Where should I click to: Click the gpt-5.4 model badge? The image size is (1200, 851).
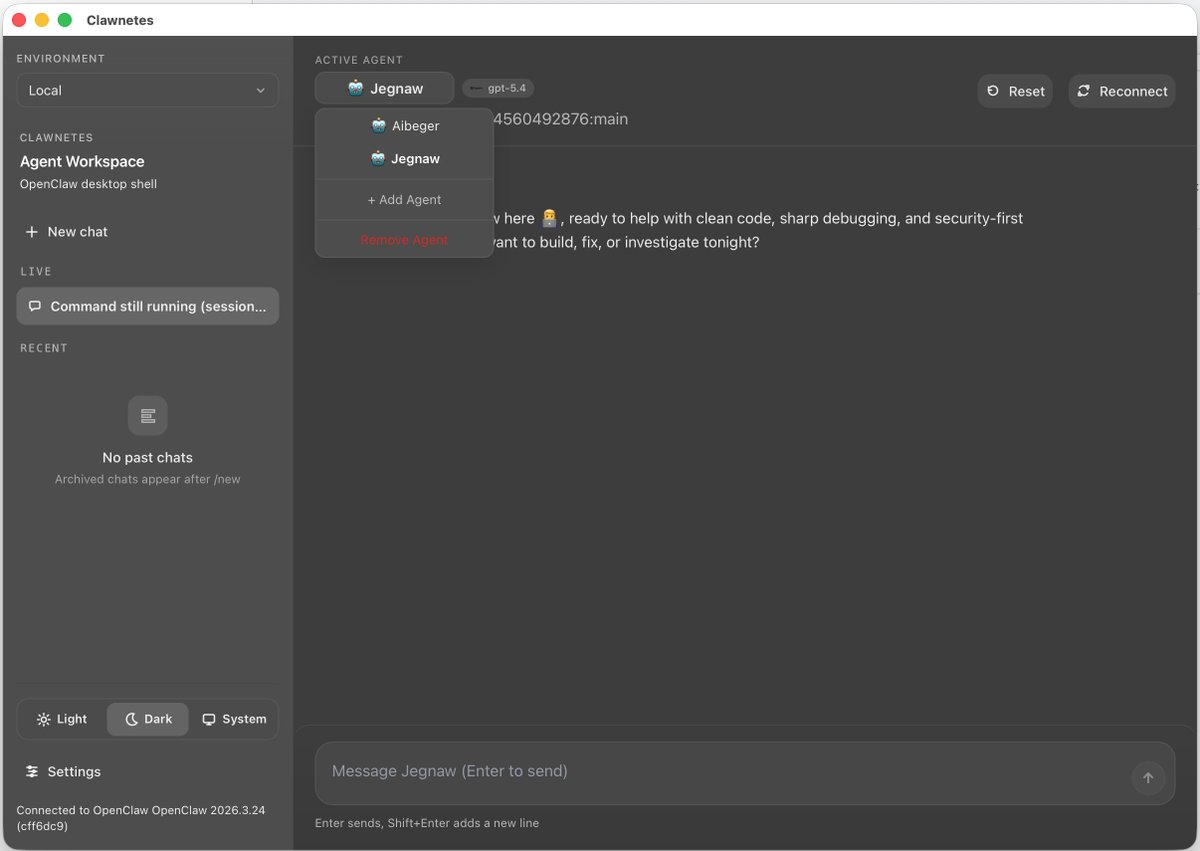click(x=498, y=89)
